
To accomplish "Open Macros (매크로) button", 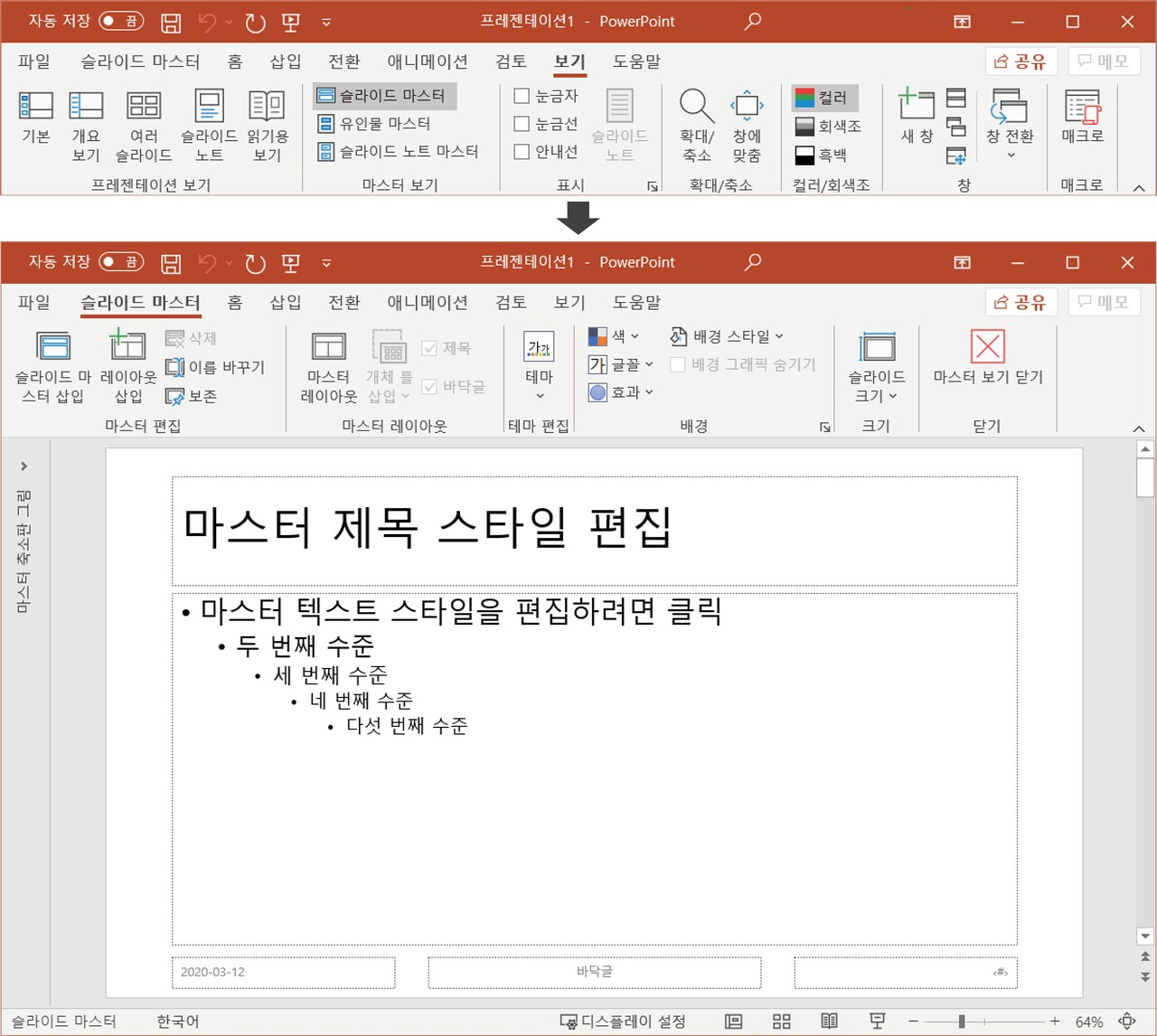I will (1082, 118).
